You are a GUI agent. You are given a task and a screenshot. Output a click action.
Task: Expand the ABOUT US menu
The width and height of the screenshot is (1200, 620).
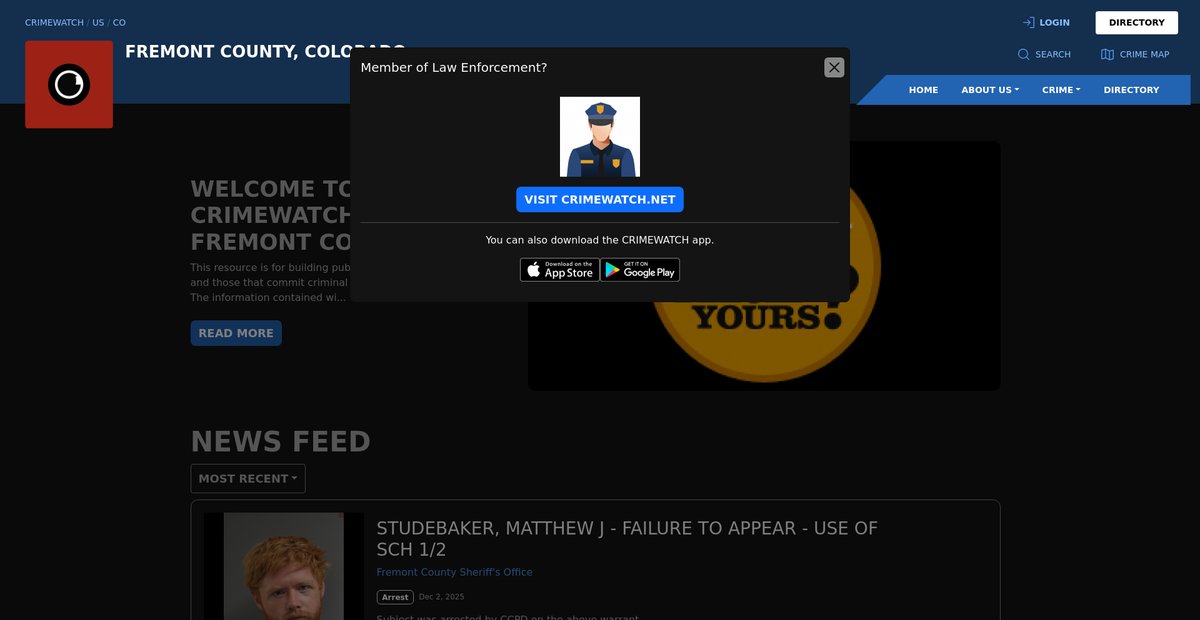pyautogui.click(x=990, y=90)
